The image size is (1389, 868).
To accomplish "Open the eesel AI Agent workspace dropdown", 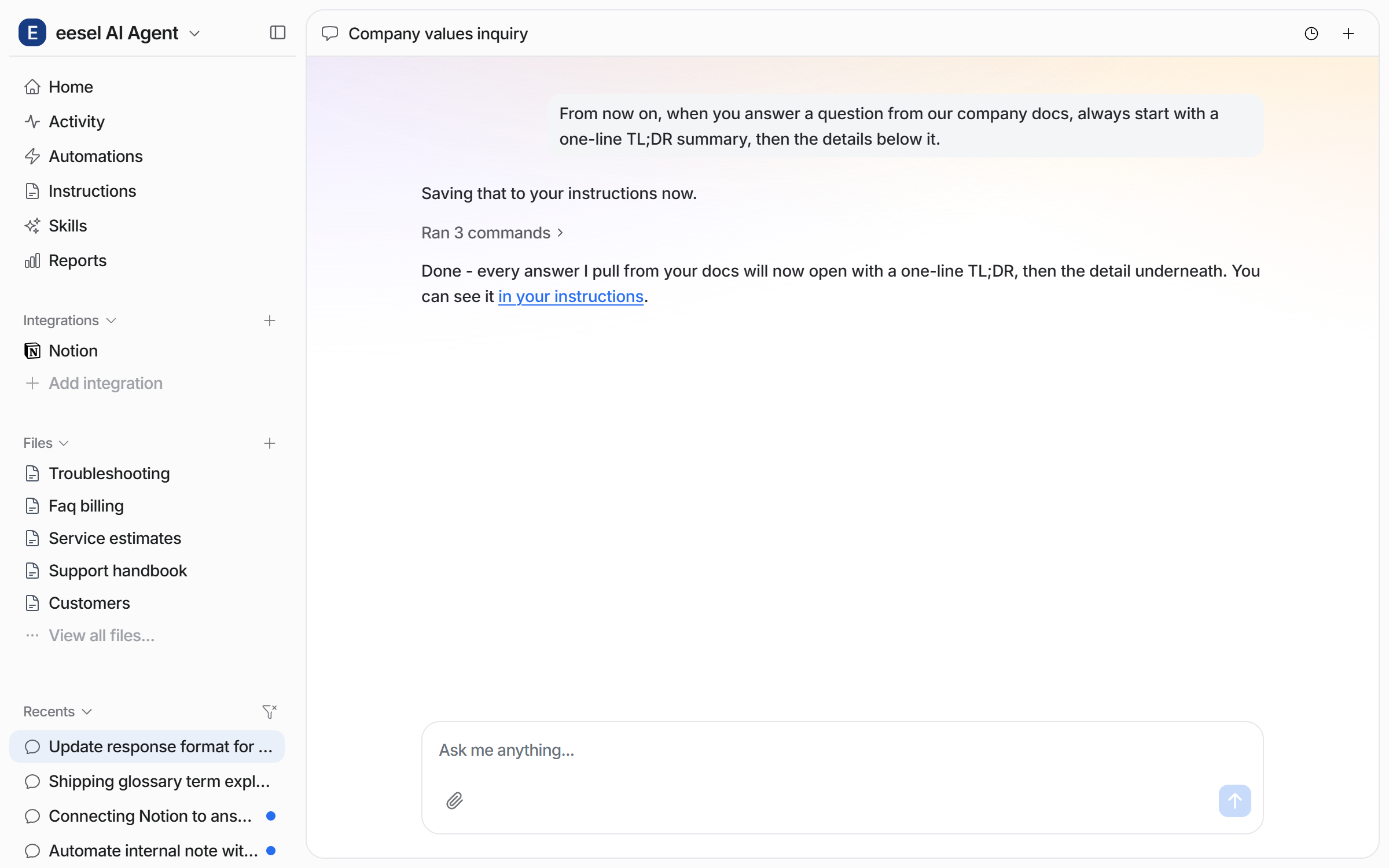I will click(x=127, y=33).
